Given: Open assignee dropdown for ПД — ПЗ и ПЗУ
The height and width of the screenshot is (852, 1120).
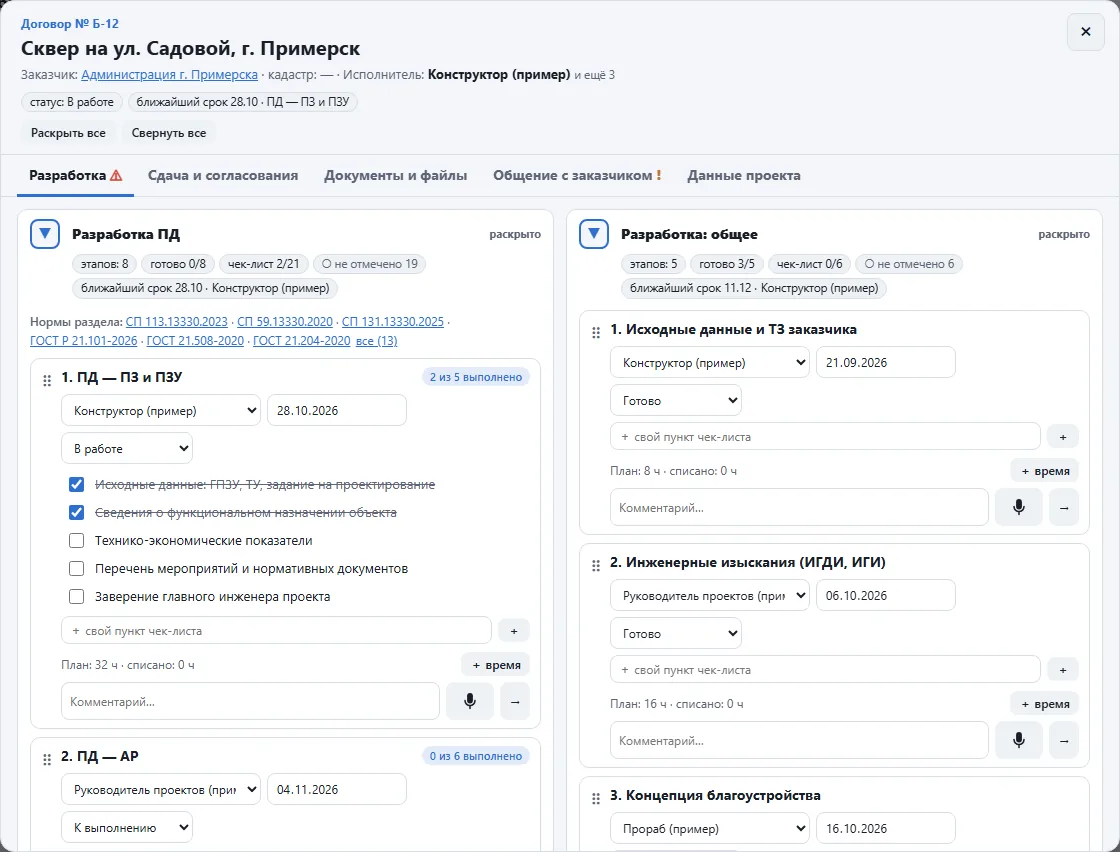Looking at the screenshot, I should pos(161,411).
